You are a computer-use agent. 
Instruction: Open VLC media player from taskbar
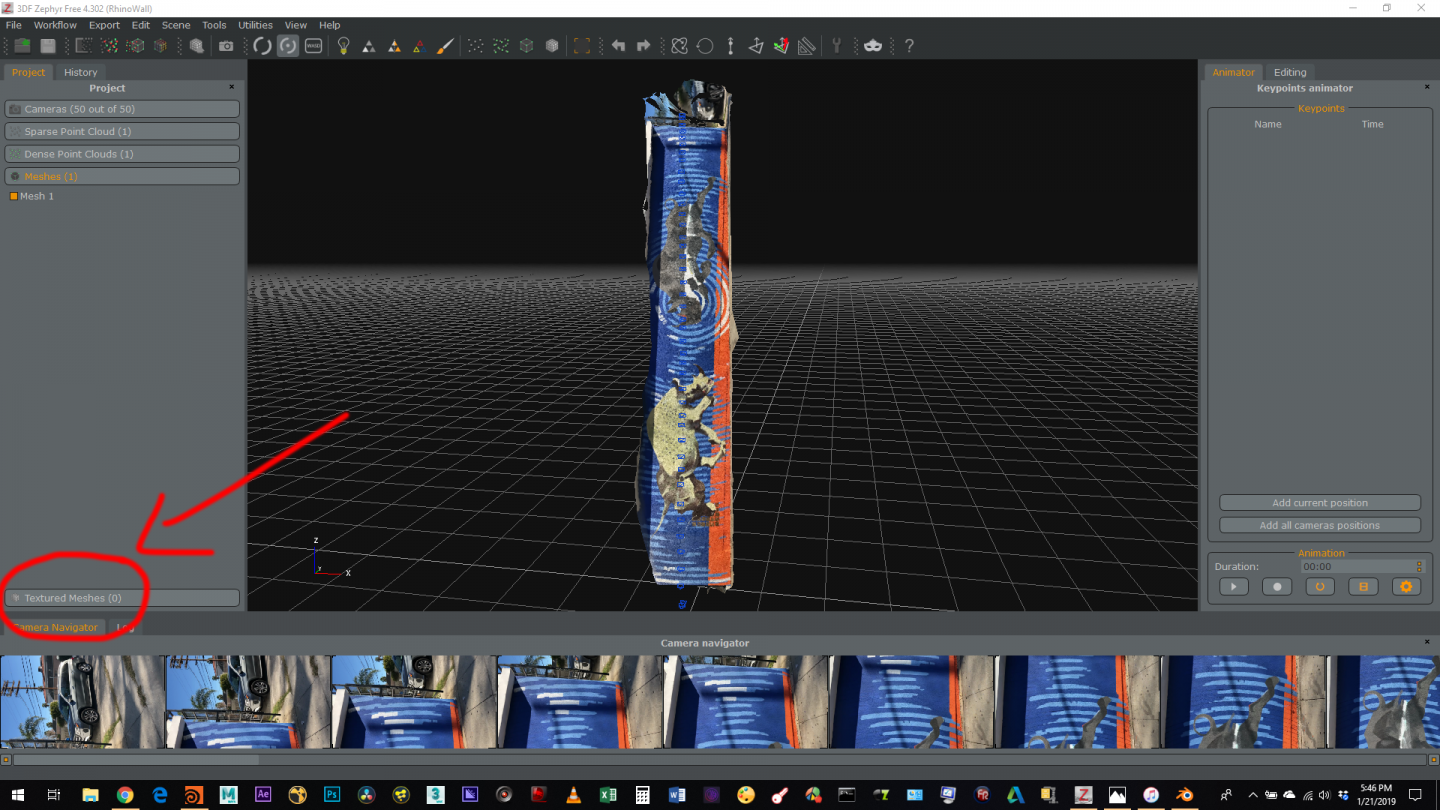[573, 795]
